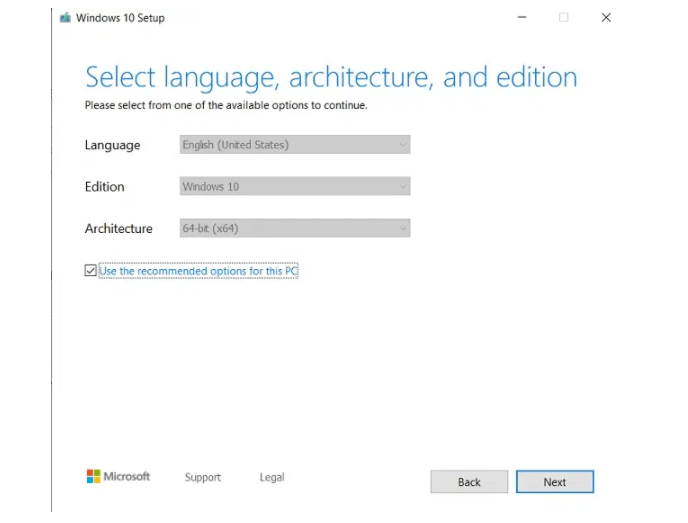Open the Language dropdown

(295, 145)
